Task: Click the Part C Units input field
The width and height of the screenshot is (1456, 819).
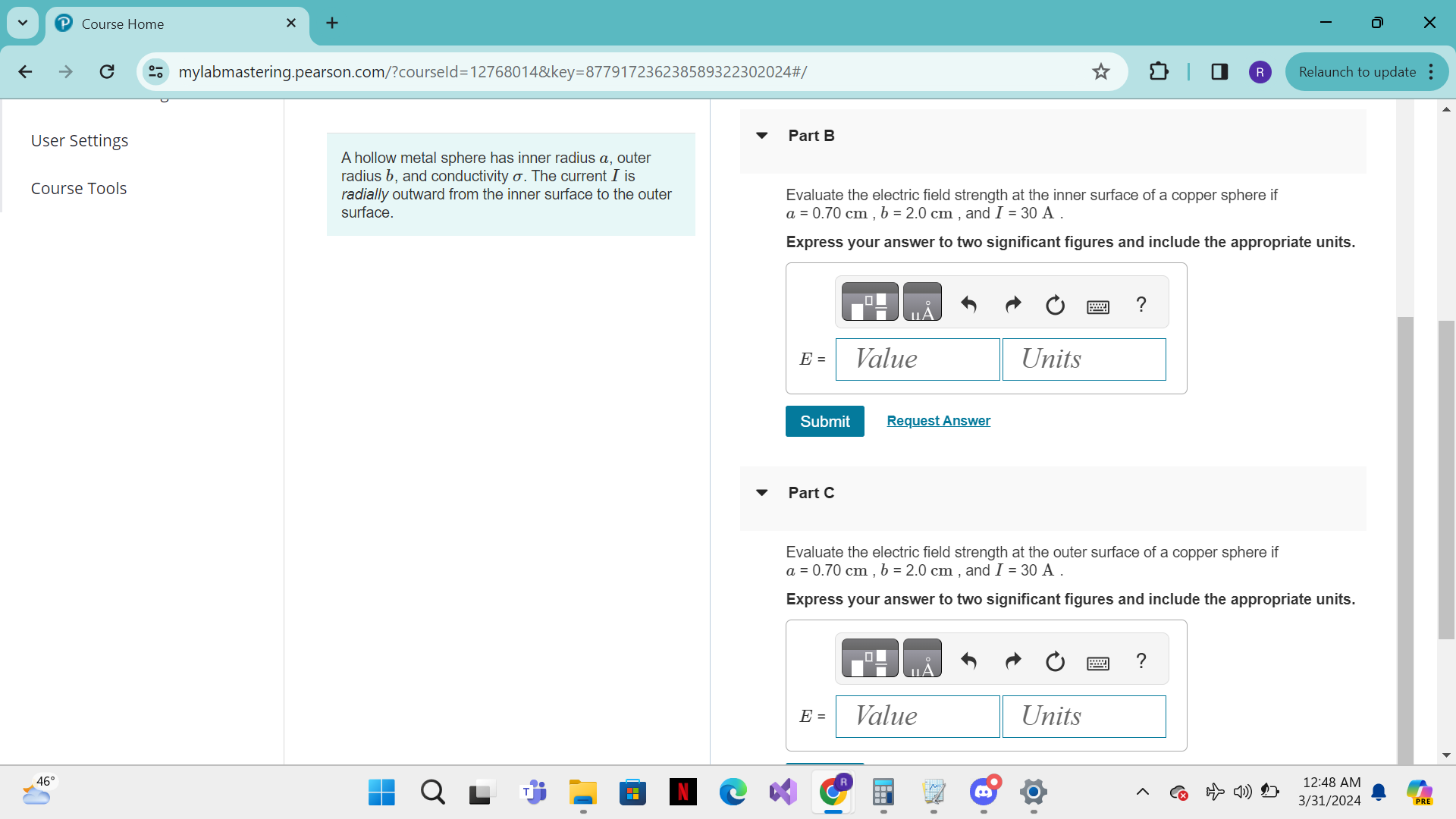Action: (1084, 717)
